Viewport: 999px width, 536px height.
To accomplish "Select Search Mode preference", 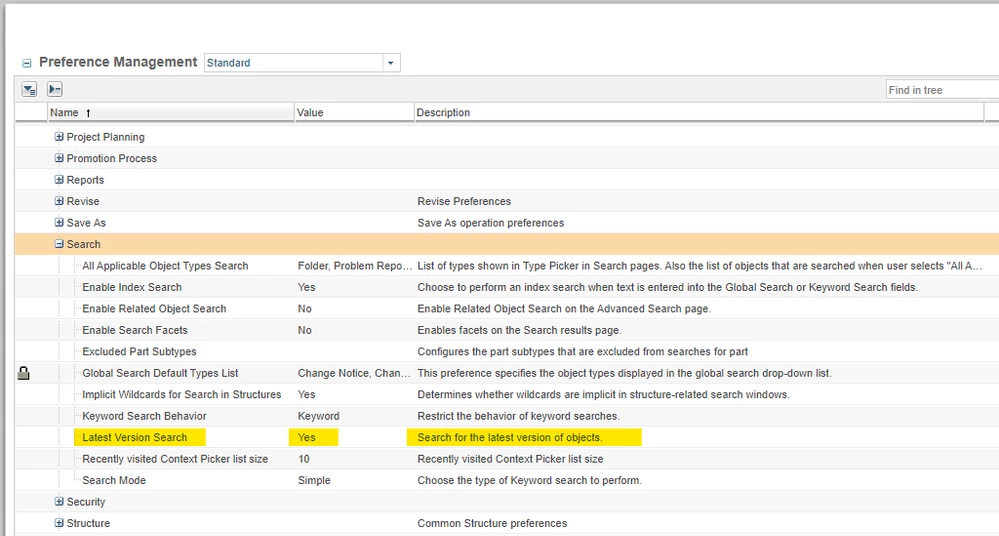I will coord(114,481).
